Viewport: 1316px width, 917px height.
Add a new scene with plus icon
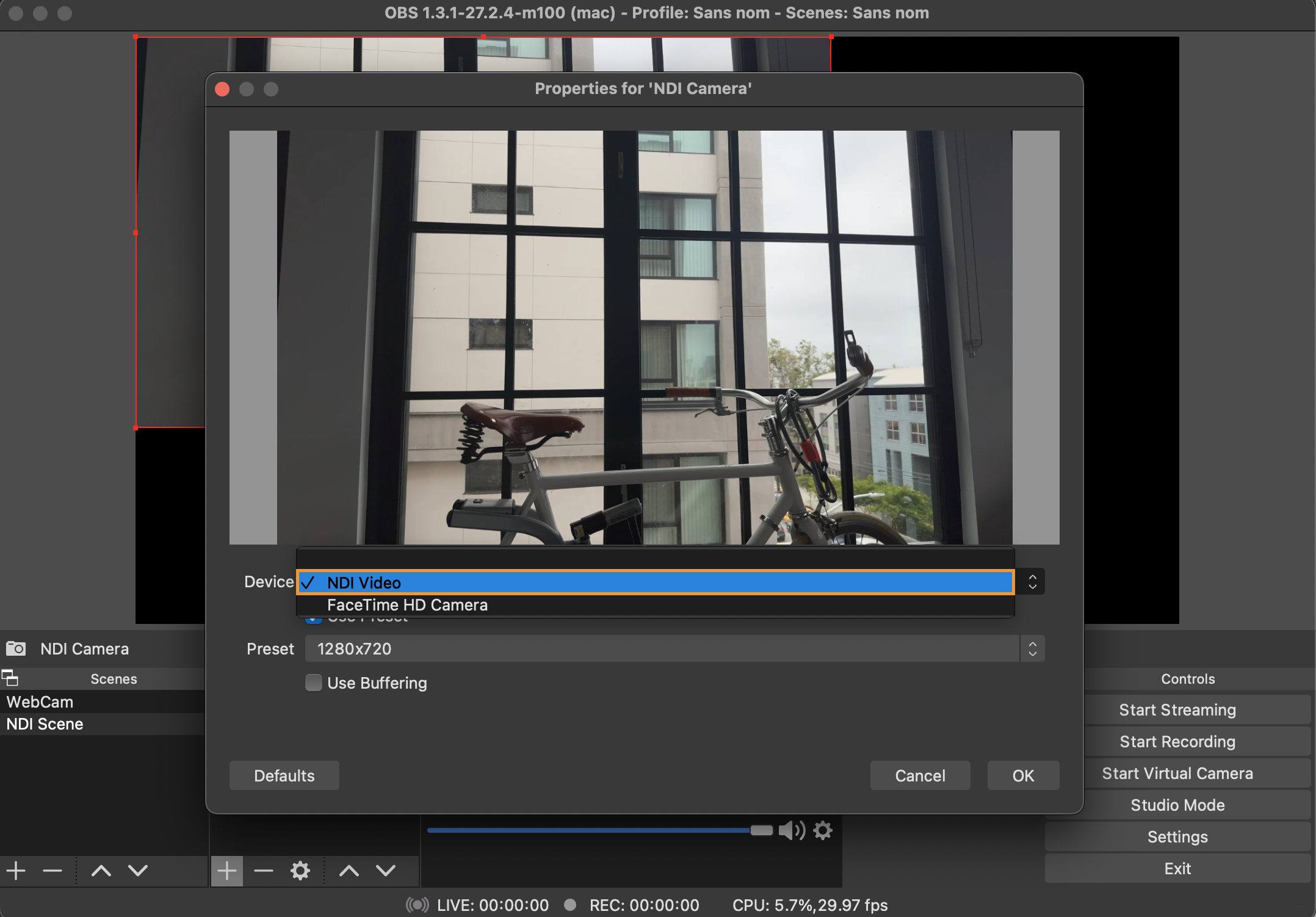16,871
